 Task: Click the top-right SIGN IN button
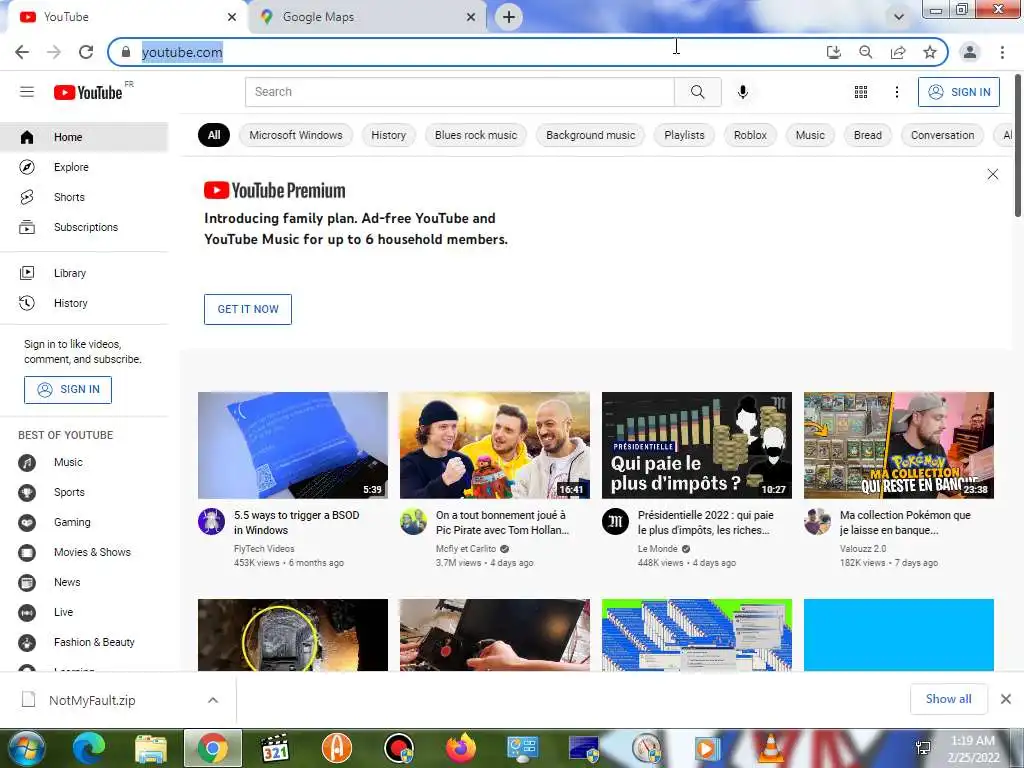pyautogui.click(x=959, y=92)
